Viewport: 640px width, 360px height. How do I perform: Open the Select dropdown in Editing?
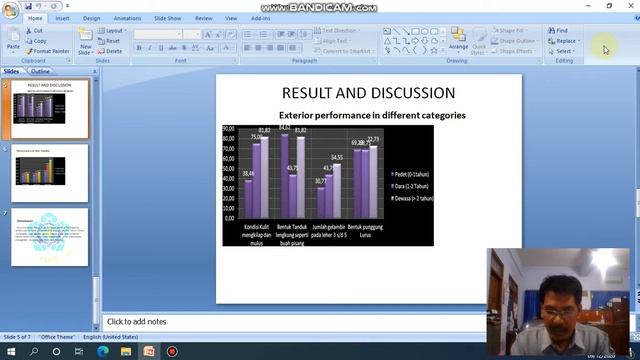pyautogui.click(x=562, y=51)
